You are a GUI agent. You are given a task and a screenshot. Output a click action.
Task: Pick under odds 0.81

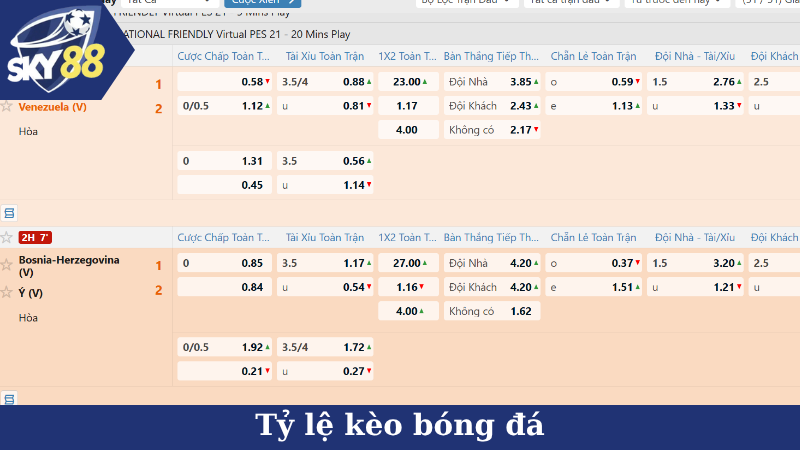click(325, 106)
